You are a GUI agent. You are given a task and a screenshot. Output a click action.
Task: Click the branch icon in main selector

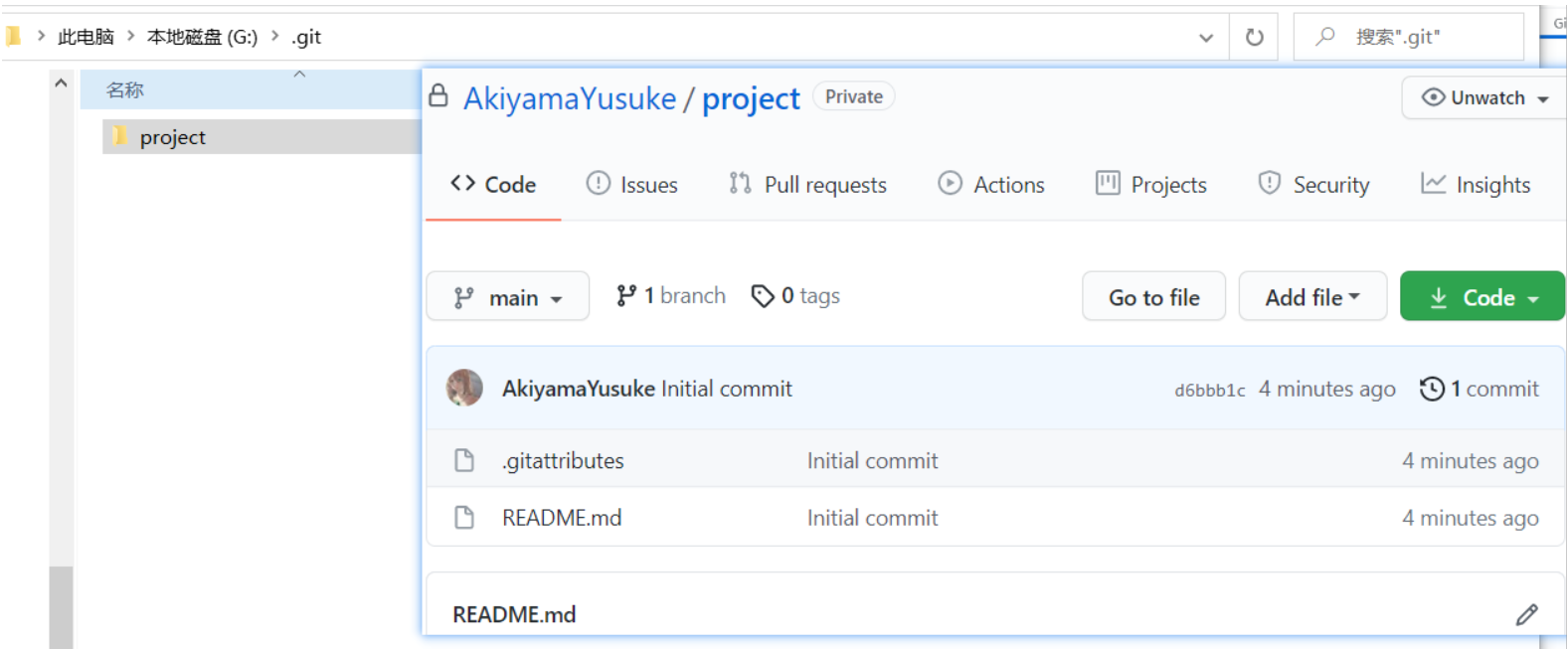463,298
